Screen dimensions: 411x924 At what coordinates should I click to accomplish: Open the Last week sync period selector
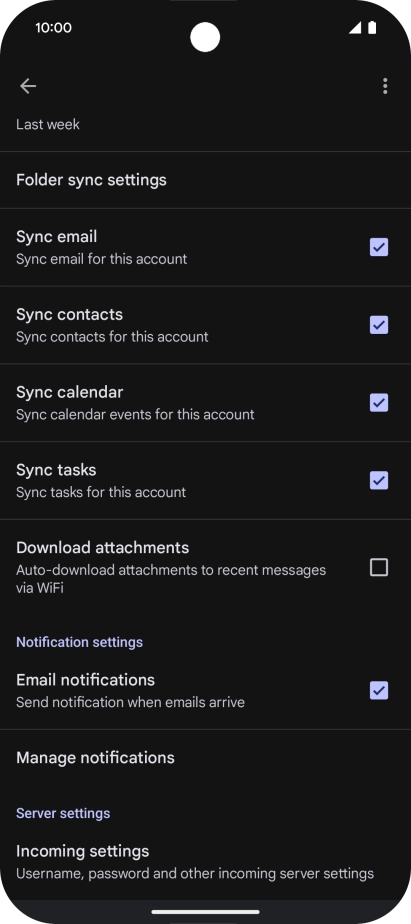(x=205, y=124)
